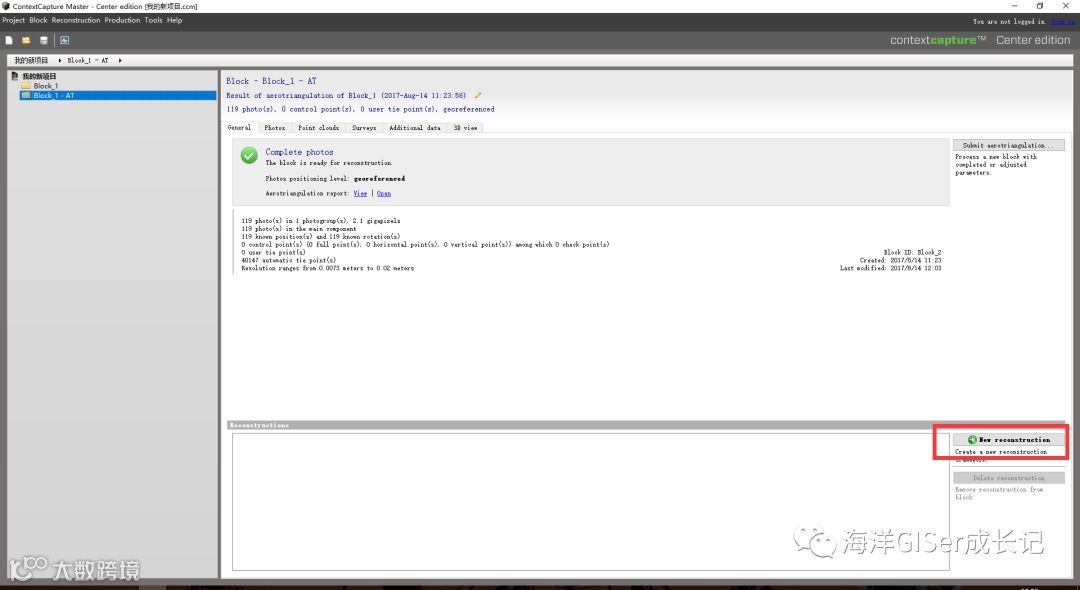Click Open link for aerotriangulation report
This screenshot has width=1080, height=590.
(x=384, y=193)
